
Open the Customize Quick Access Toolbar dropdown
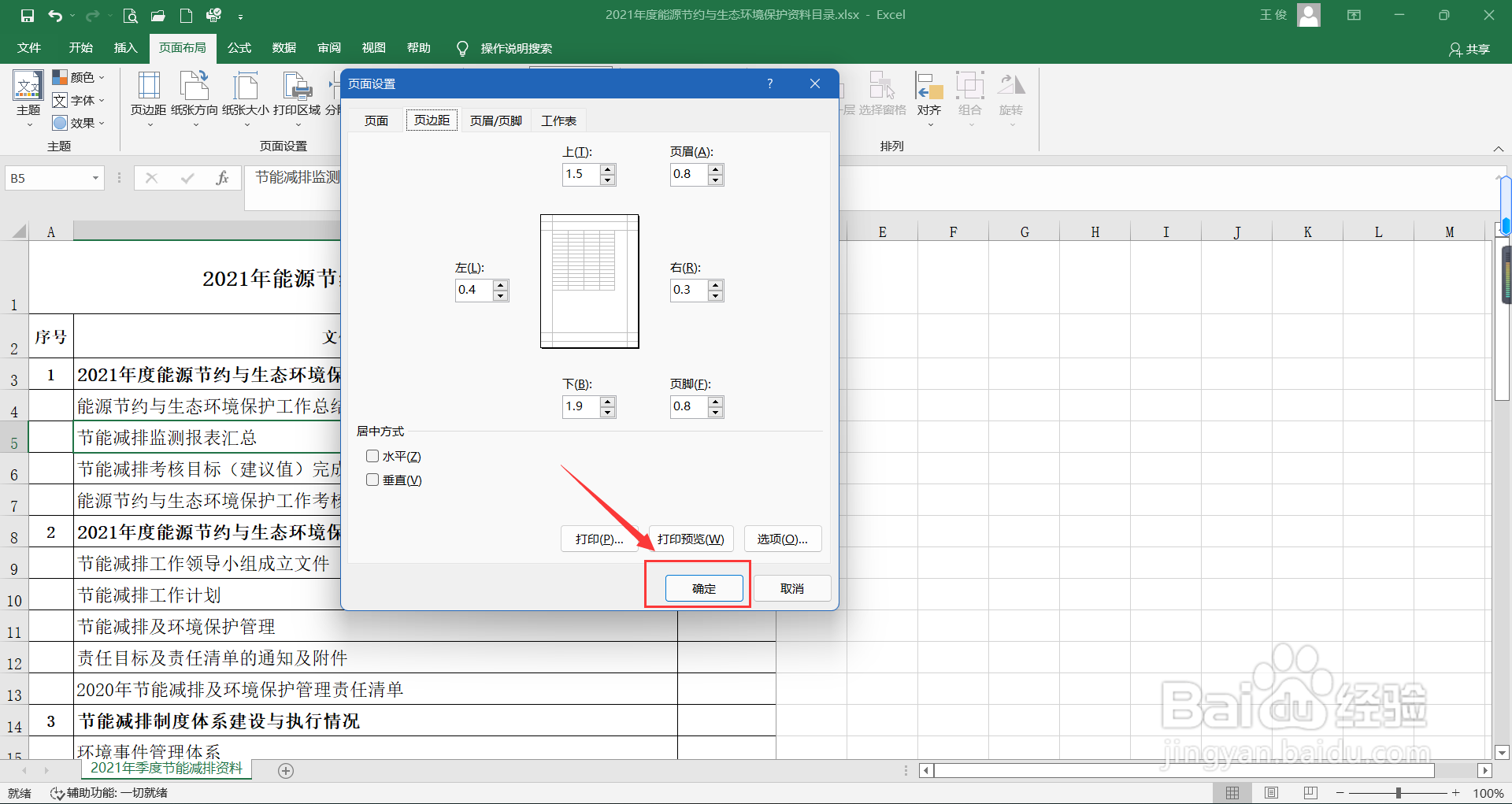click(x=240, y=16)
